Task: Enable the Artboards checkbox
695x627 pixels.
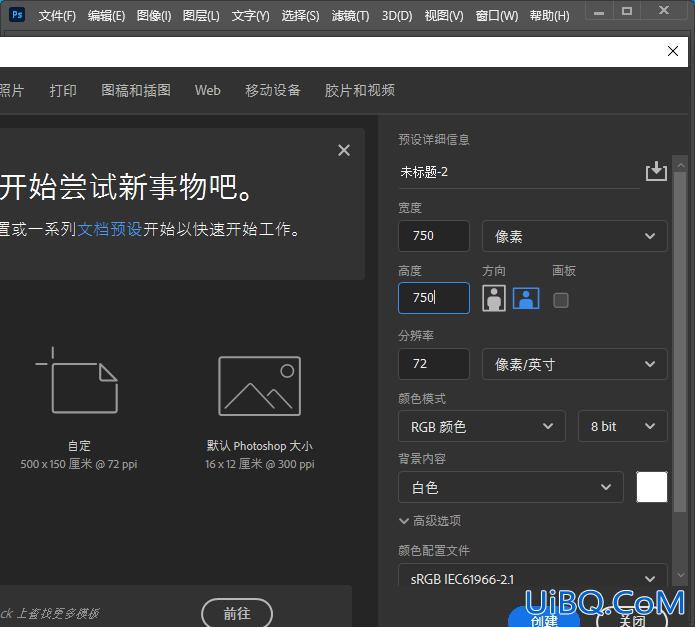Action: 561,300
